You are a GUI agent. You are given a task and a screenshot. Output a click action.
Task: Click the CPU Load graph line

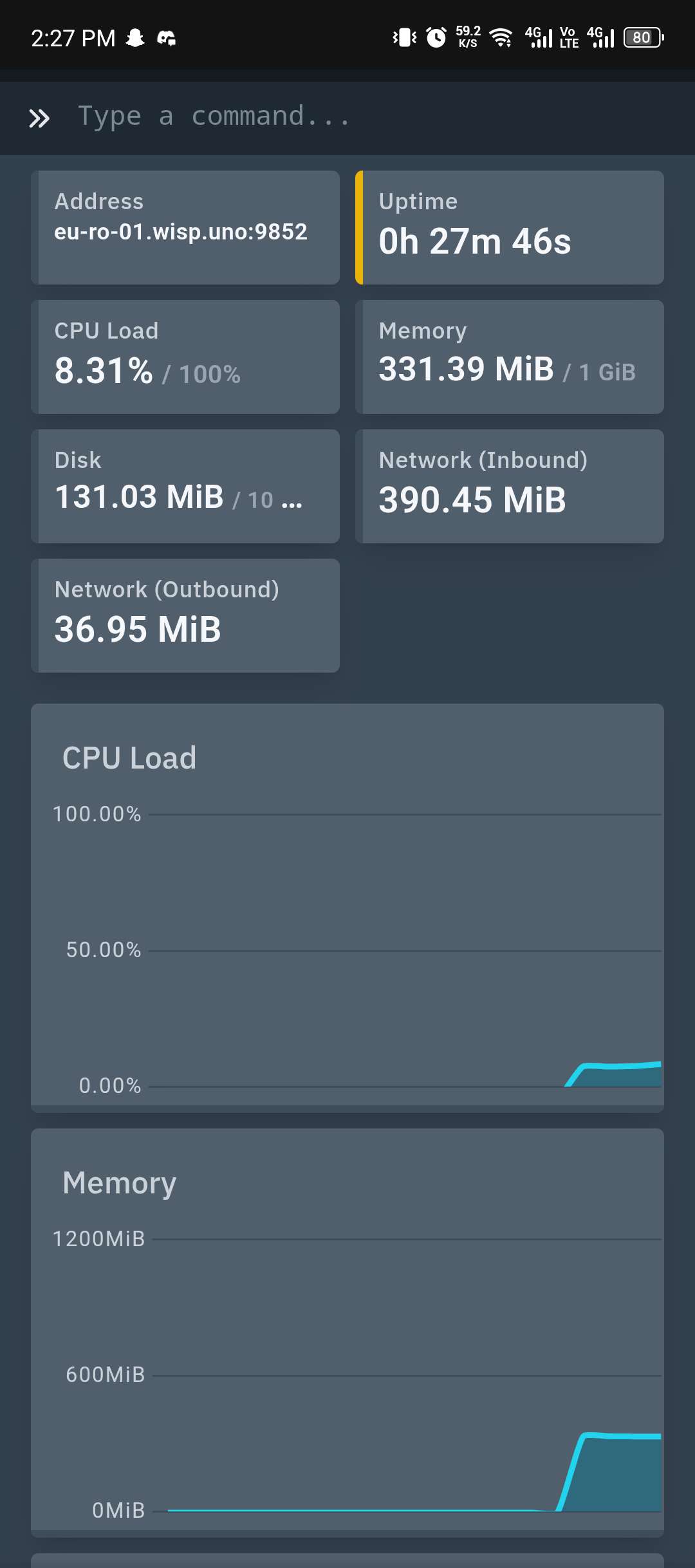coord(618,1066)
